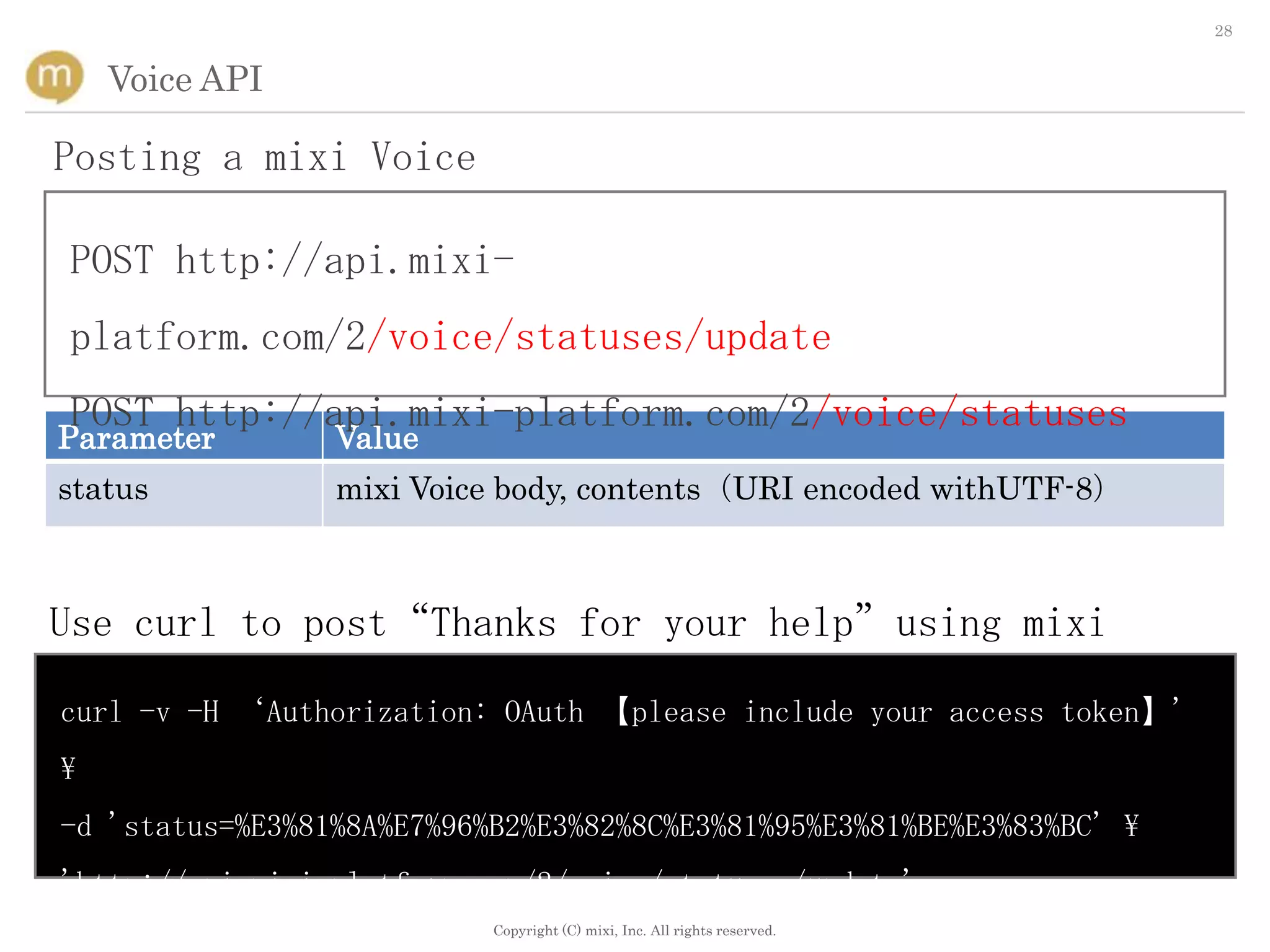The height and width of the screenshot is (952, 1270).
Task: Click the Voice API slide title
Action: [185, 79]
